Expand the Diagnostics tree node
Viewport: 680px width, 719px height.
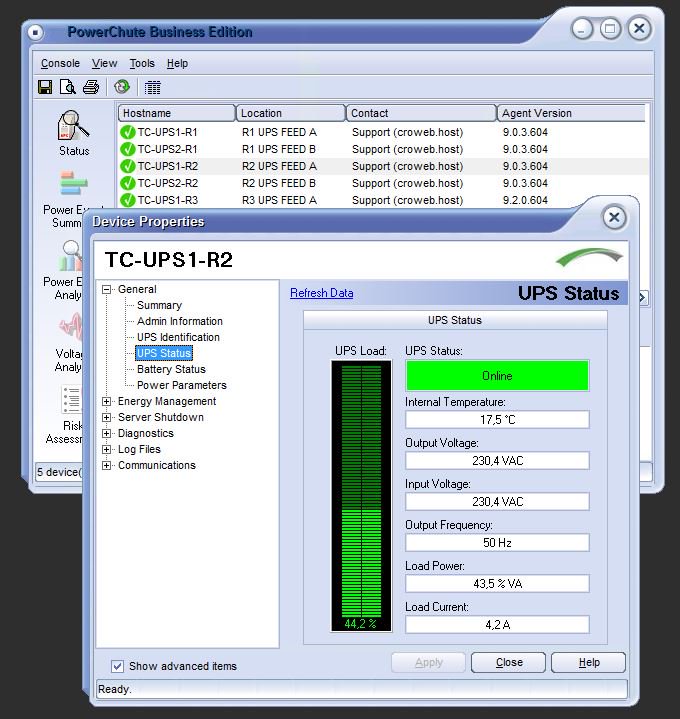point(106,434)
